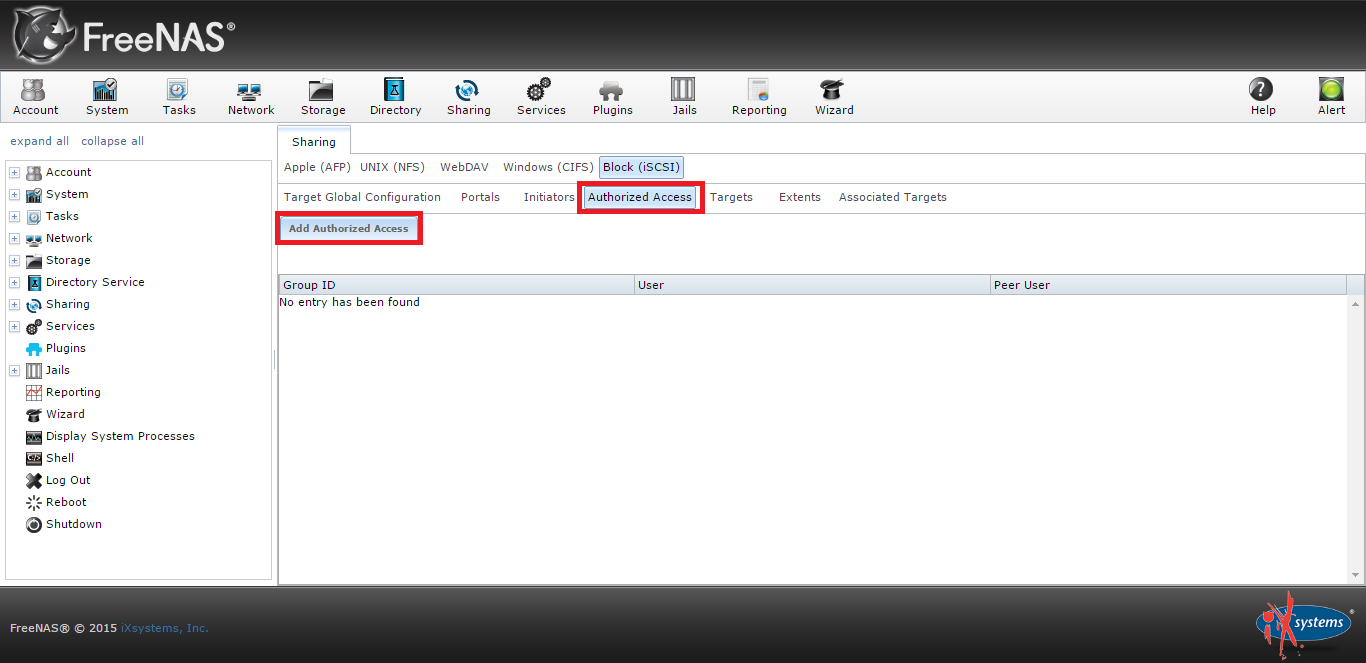Click Log Out in the sidebar
1366x663 pixels.
tap(68, 480)
